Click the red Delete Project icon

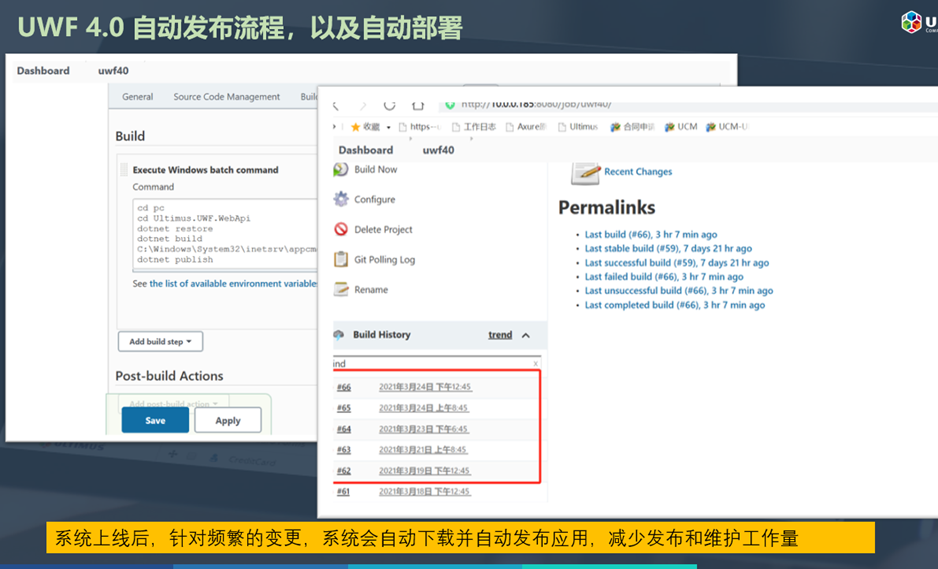point(341,230)
